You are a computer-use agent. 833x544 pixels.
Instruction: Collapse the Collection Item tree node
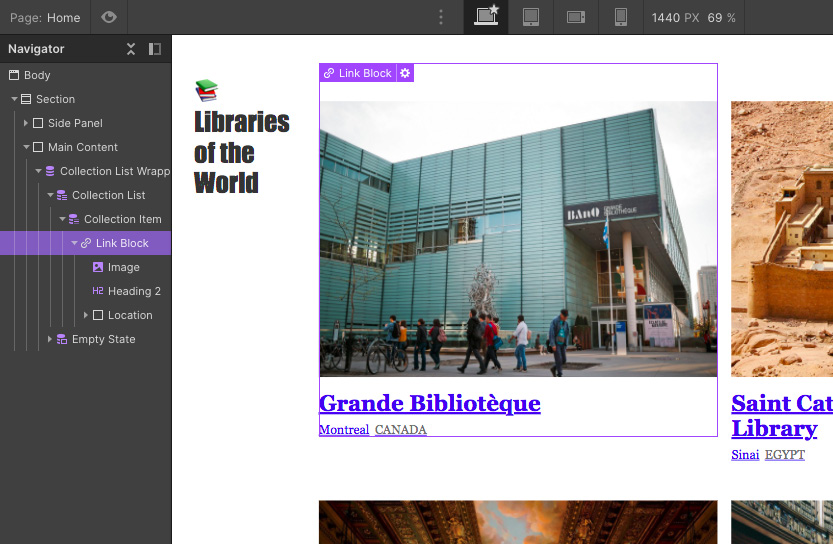62,219
